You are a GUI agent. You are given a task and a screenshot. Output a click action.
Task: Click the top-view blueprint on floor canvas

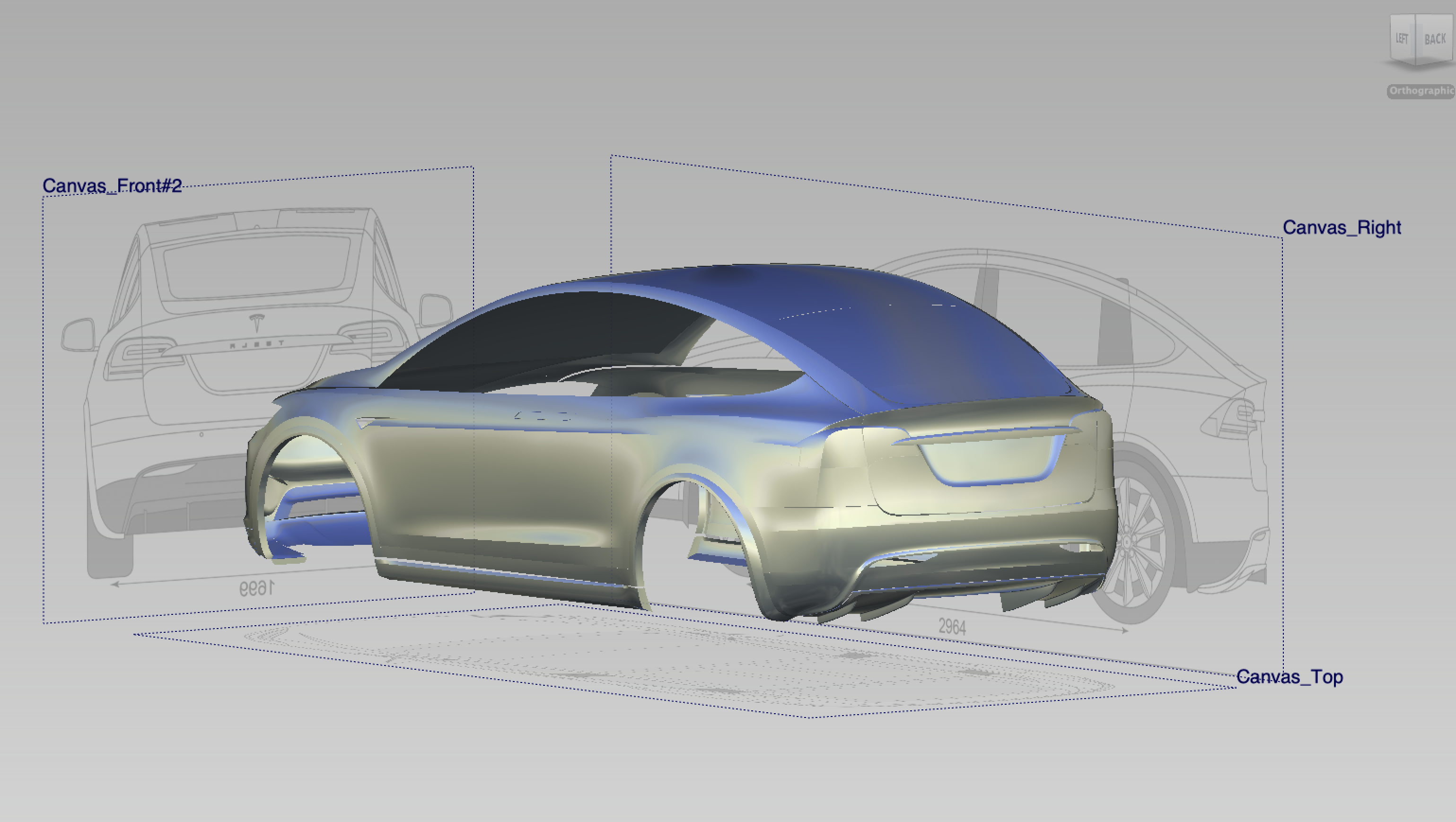tap(678, 661)
